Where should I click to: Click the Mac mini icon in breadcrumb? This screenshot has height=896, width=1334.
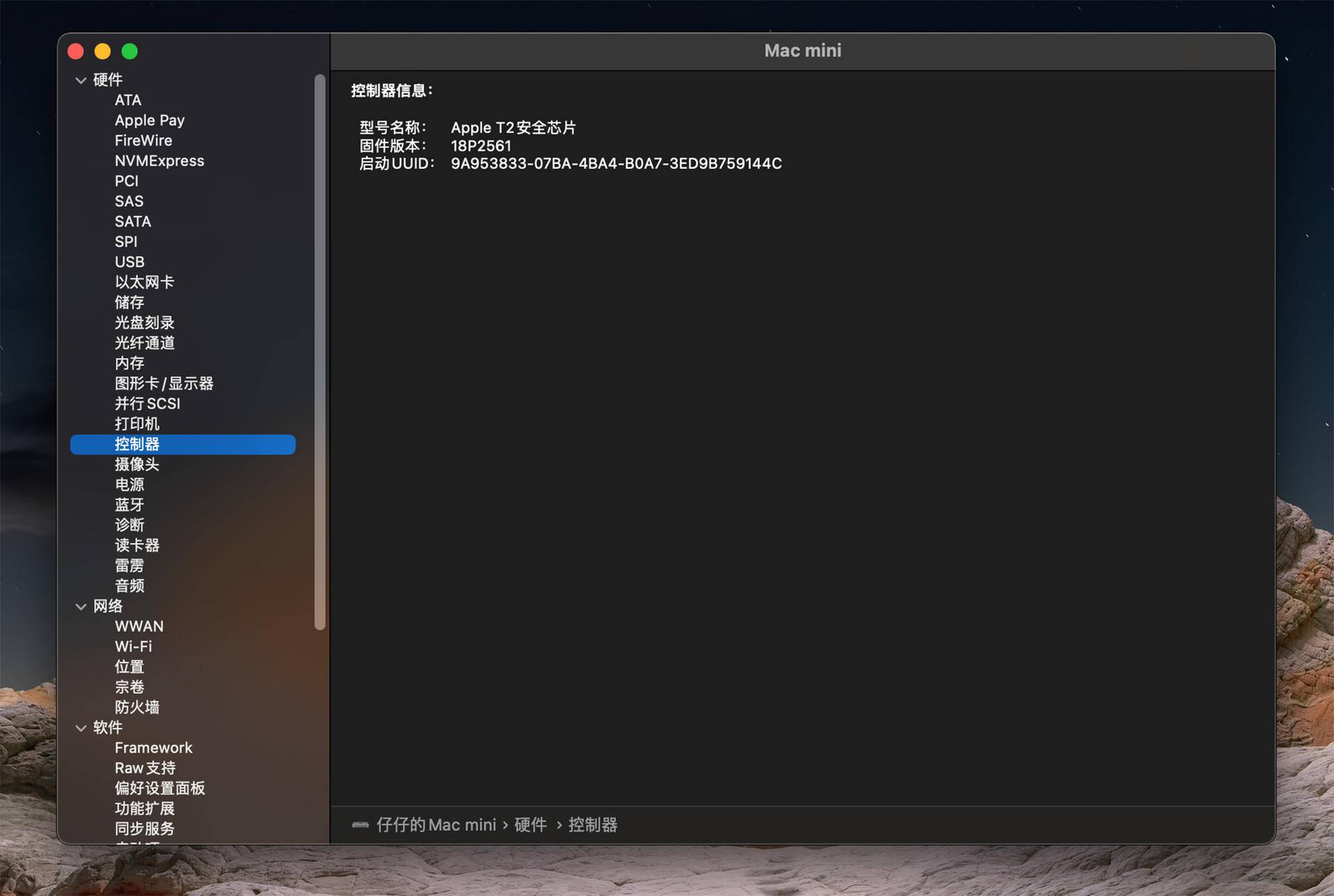[x=361, y=825]
